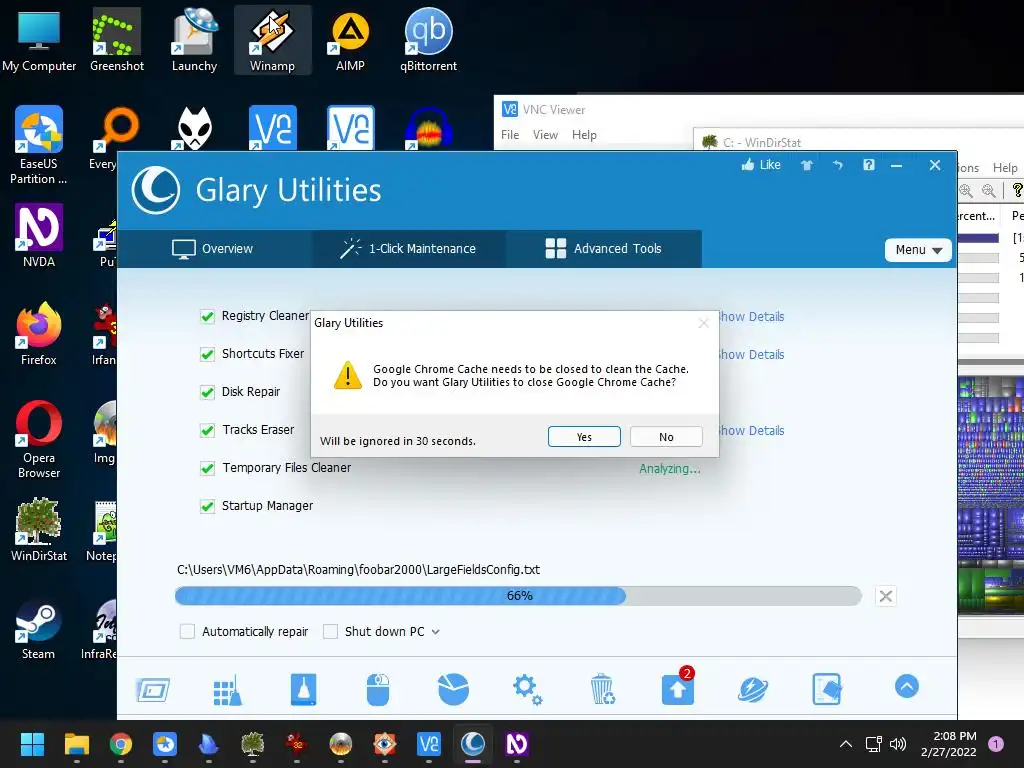Image resolution: width=1024 pixels, height=768 pixels.
Task: Open the startup manager window icon in Glary bottom toolbar
Action: pos(153,689)
